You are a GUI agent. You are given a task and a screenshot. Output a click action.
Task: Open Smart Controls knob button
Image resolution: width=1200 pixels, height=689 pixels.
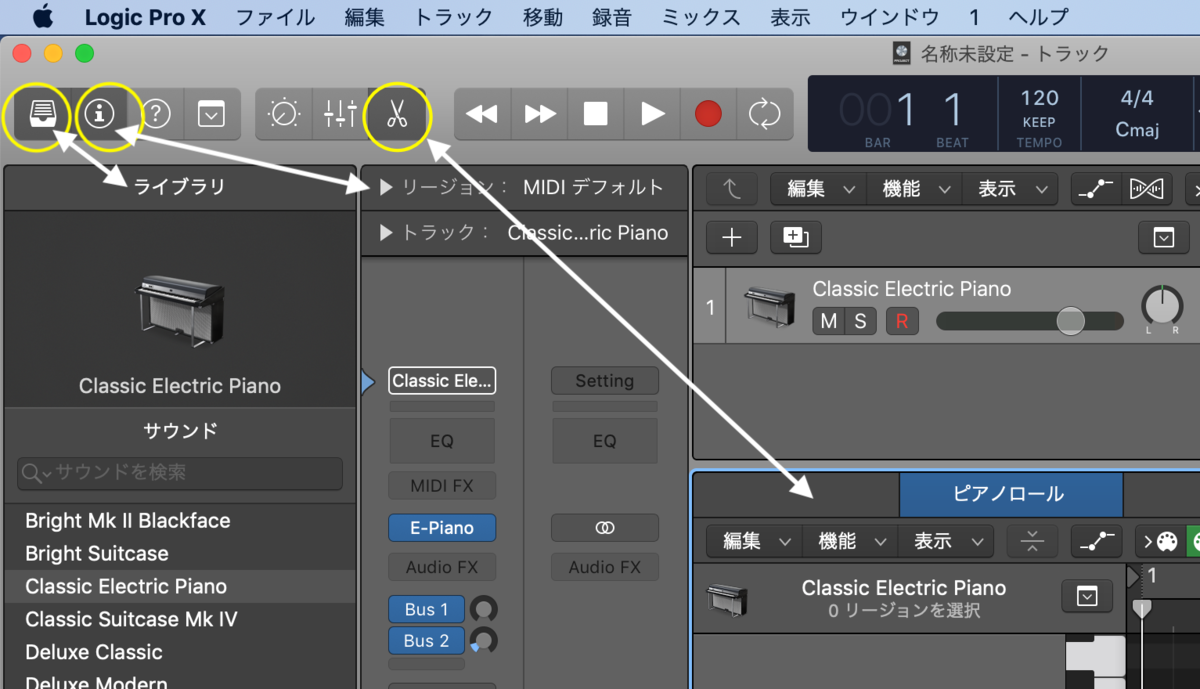(x=284, y=113)
